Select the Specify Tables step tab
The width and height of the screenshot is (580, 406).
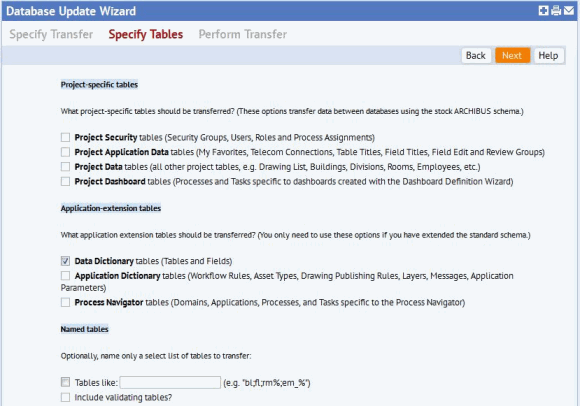click(x=146, y=34)
